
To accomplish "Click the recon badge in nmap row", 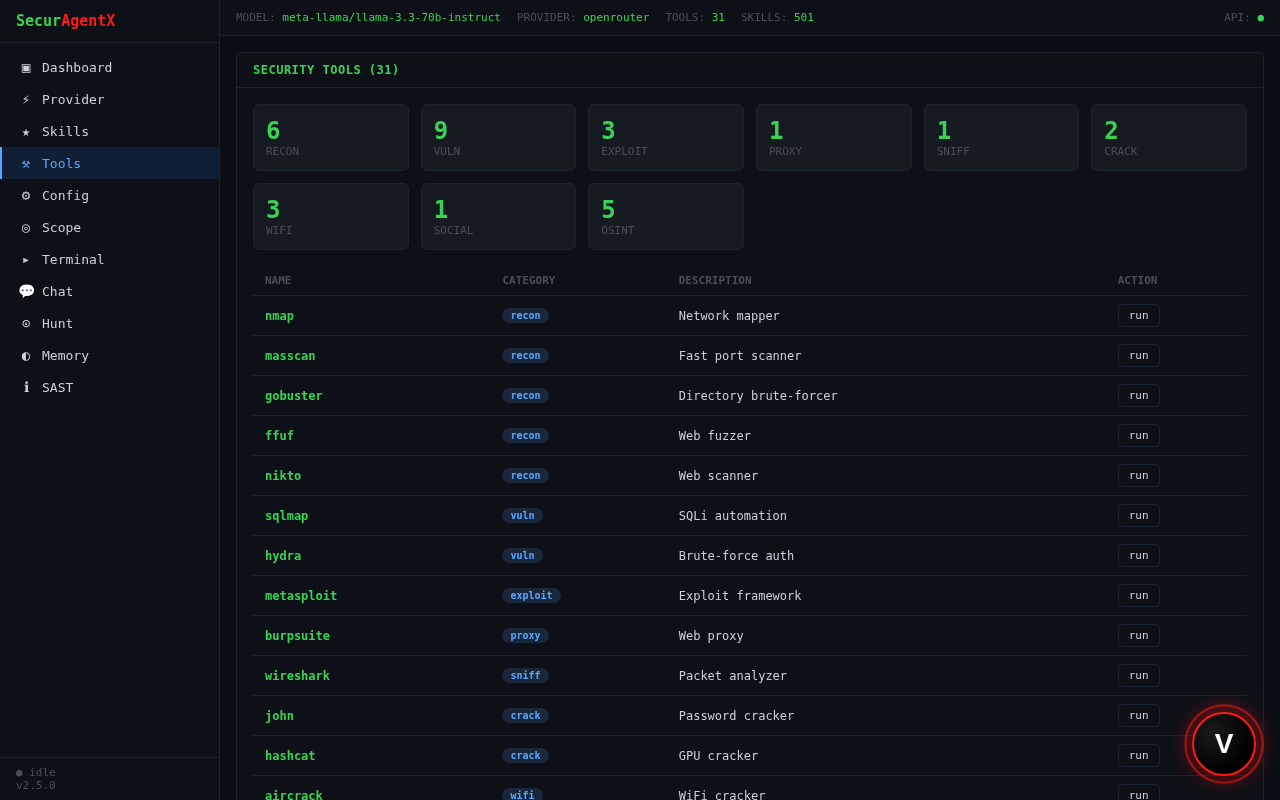I will click(x=525, y=315).
